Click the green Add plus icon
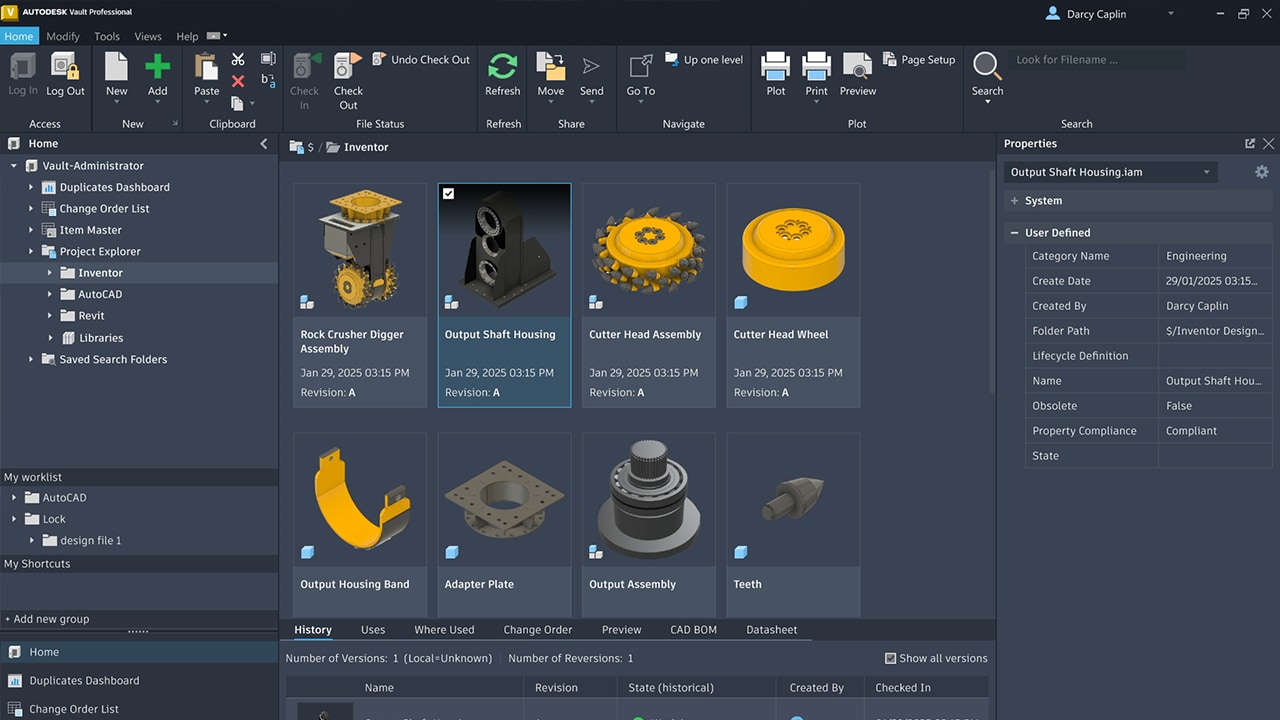The width and height of the screenshot is (1280, 720). tap(157, 67)
